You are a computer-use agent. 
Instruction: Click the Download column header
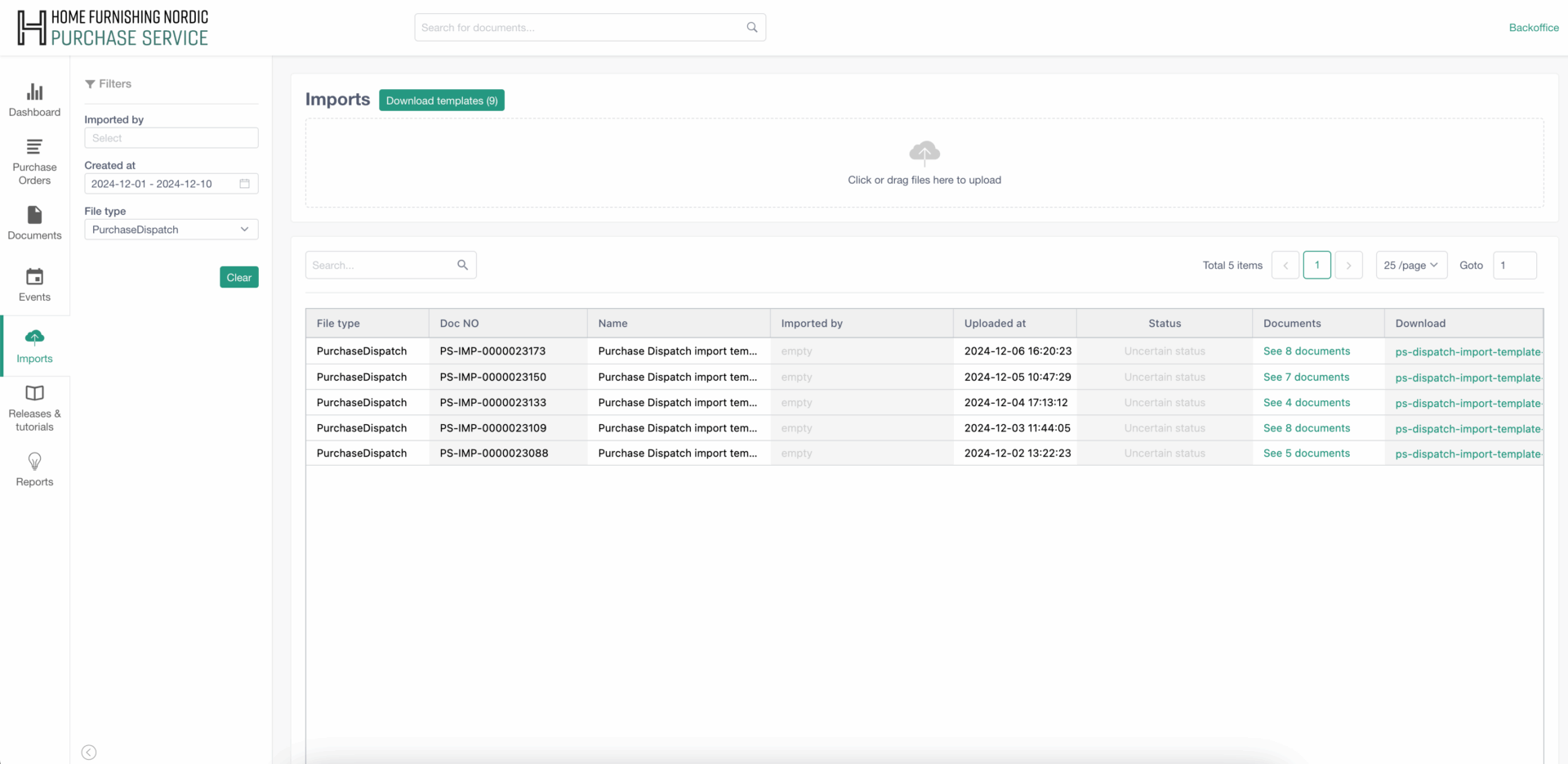tap(1463, 323)
